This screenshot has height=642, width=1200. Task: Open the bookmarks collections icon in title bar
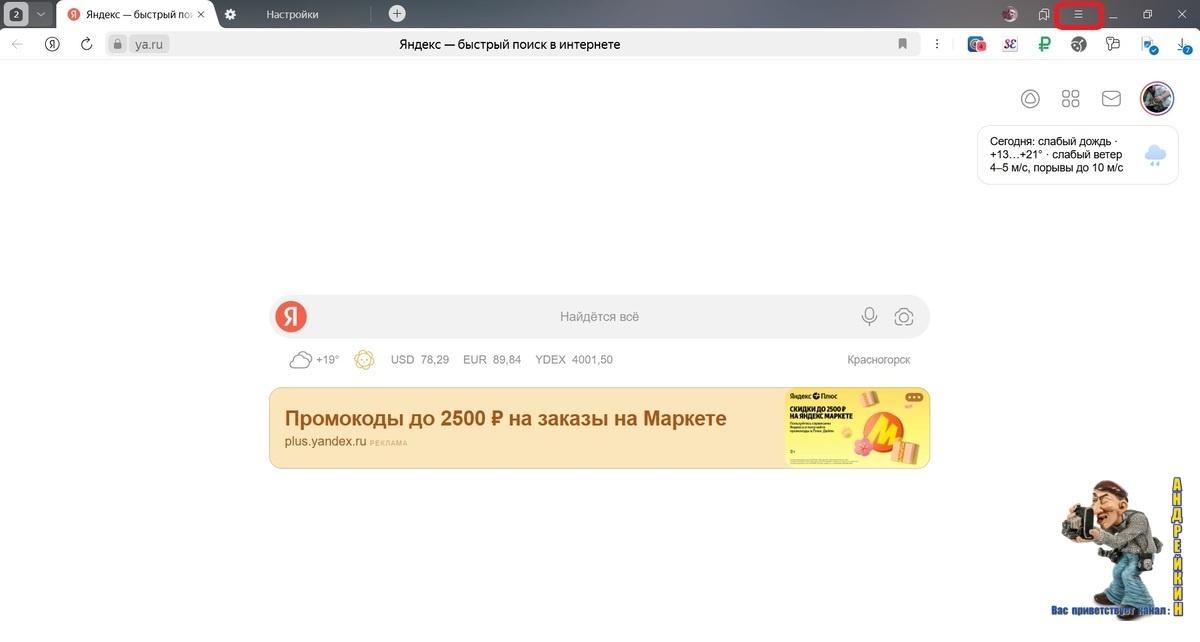(1044, 14)
